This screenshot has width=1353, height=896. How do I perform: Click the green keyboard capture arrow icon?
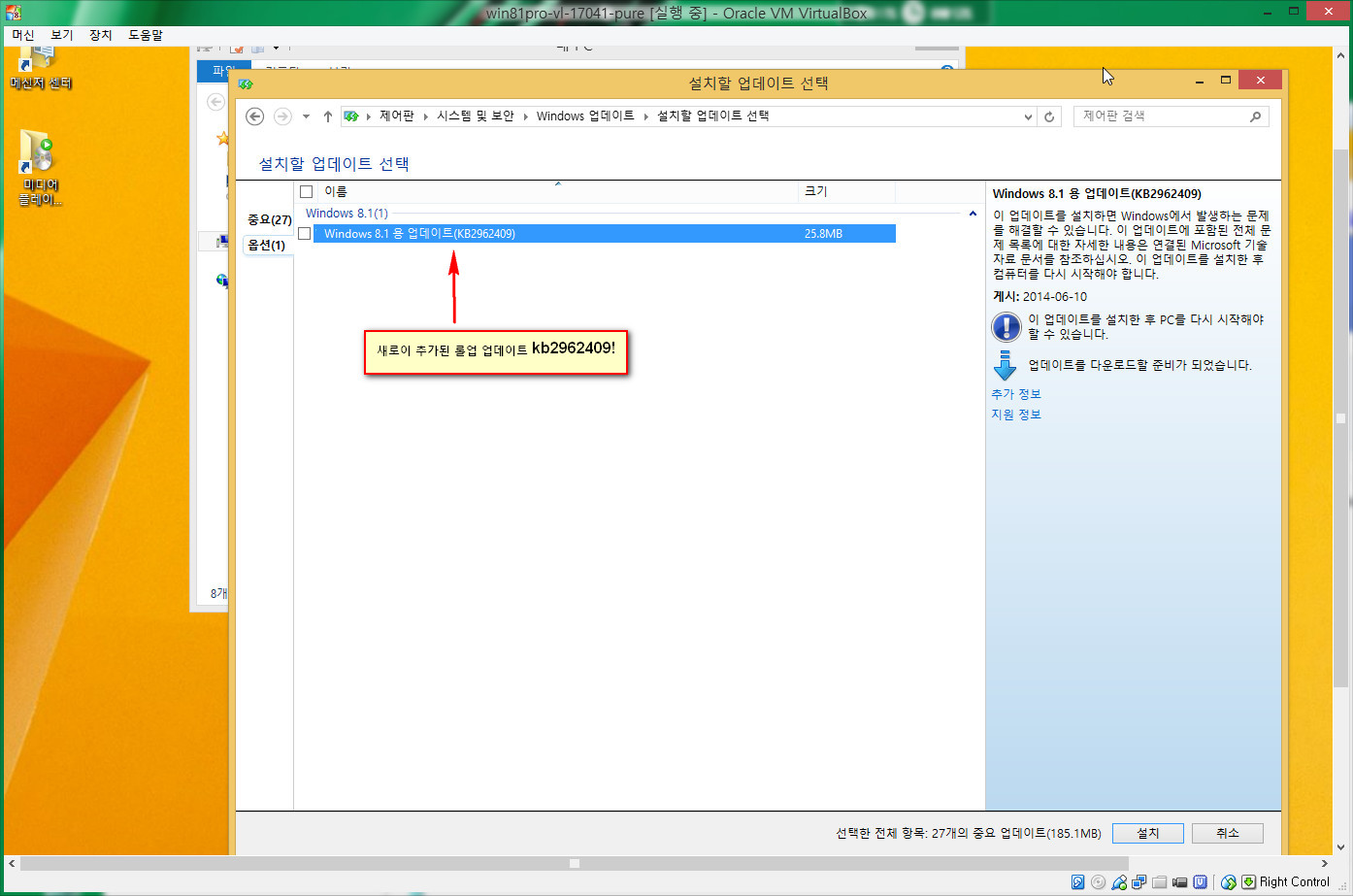tap(1249, 882)
